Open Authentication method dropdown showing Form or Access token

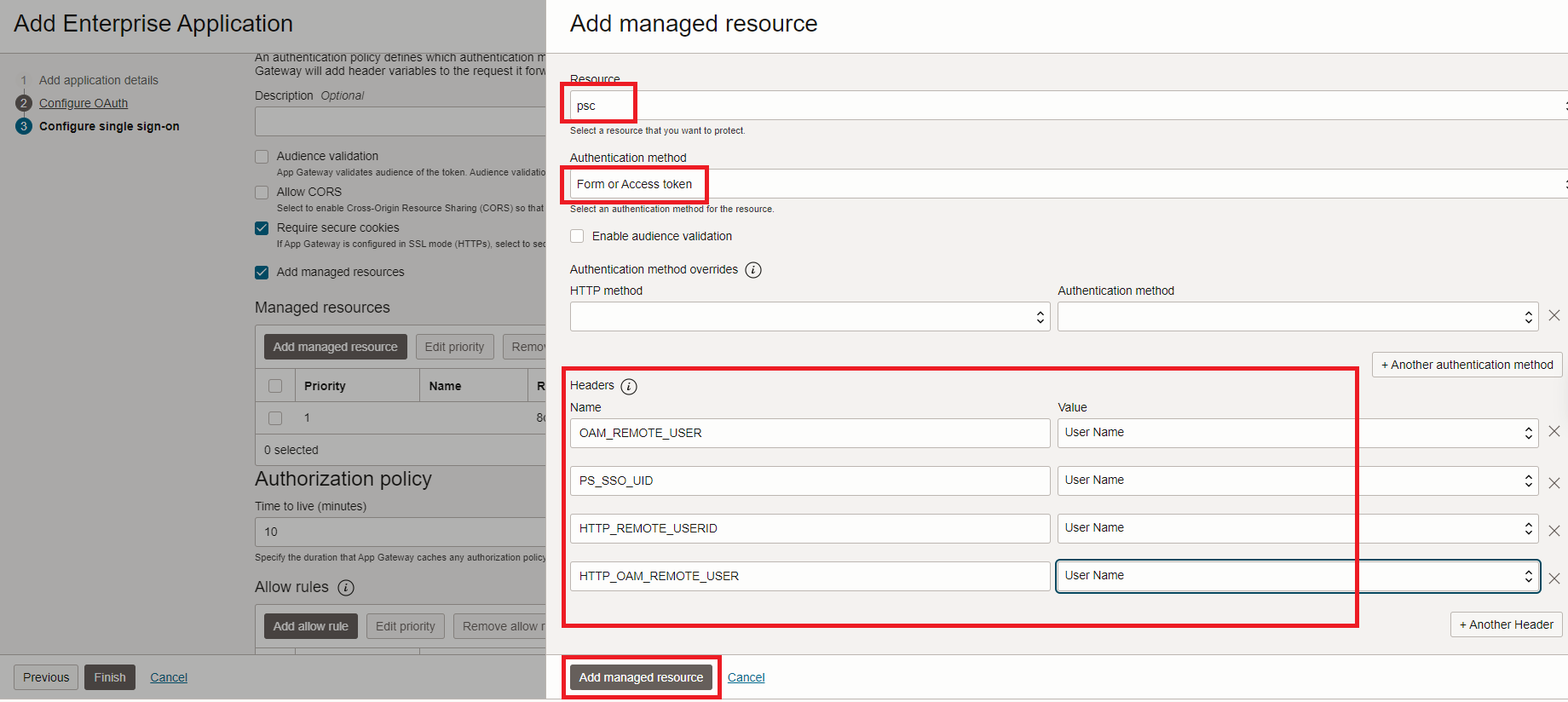[x=1069, y=184]
